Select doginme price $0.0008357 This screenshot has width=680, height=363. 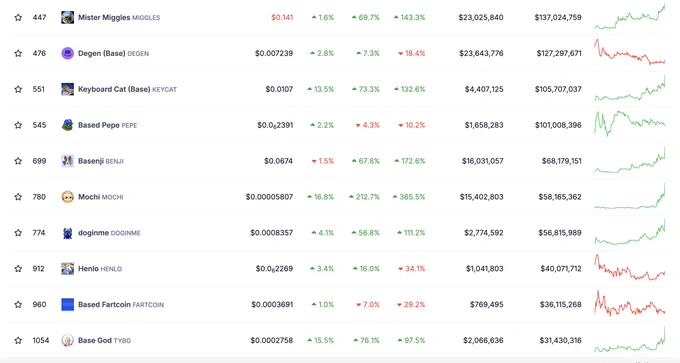coord(271,233)
